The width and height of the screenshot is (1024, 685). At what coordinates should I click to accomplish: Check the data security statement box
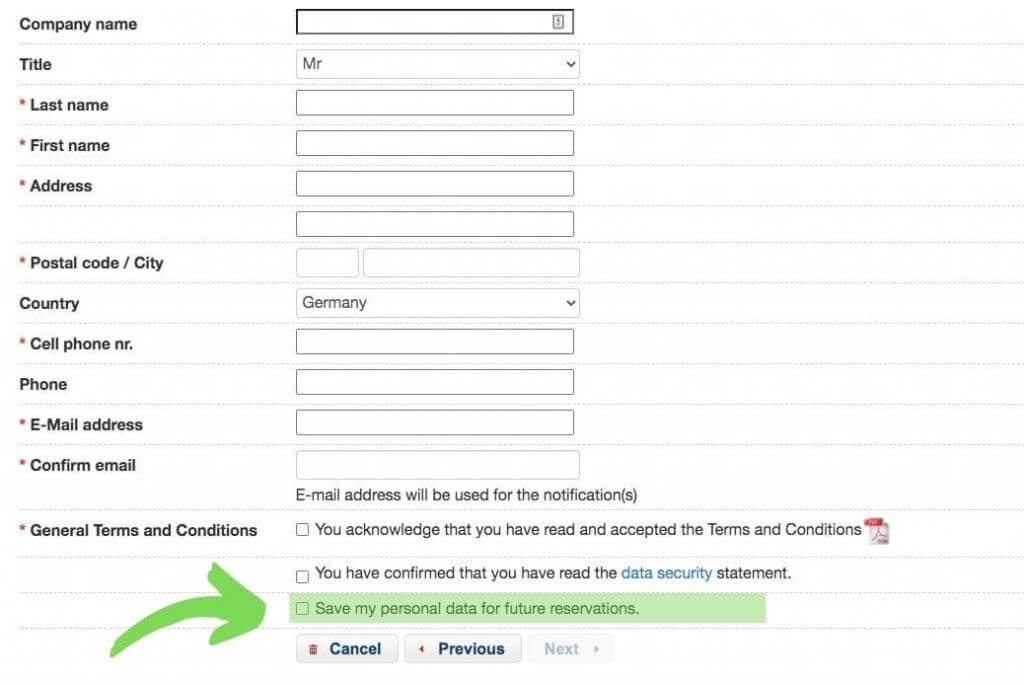(x=302, y=577)
